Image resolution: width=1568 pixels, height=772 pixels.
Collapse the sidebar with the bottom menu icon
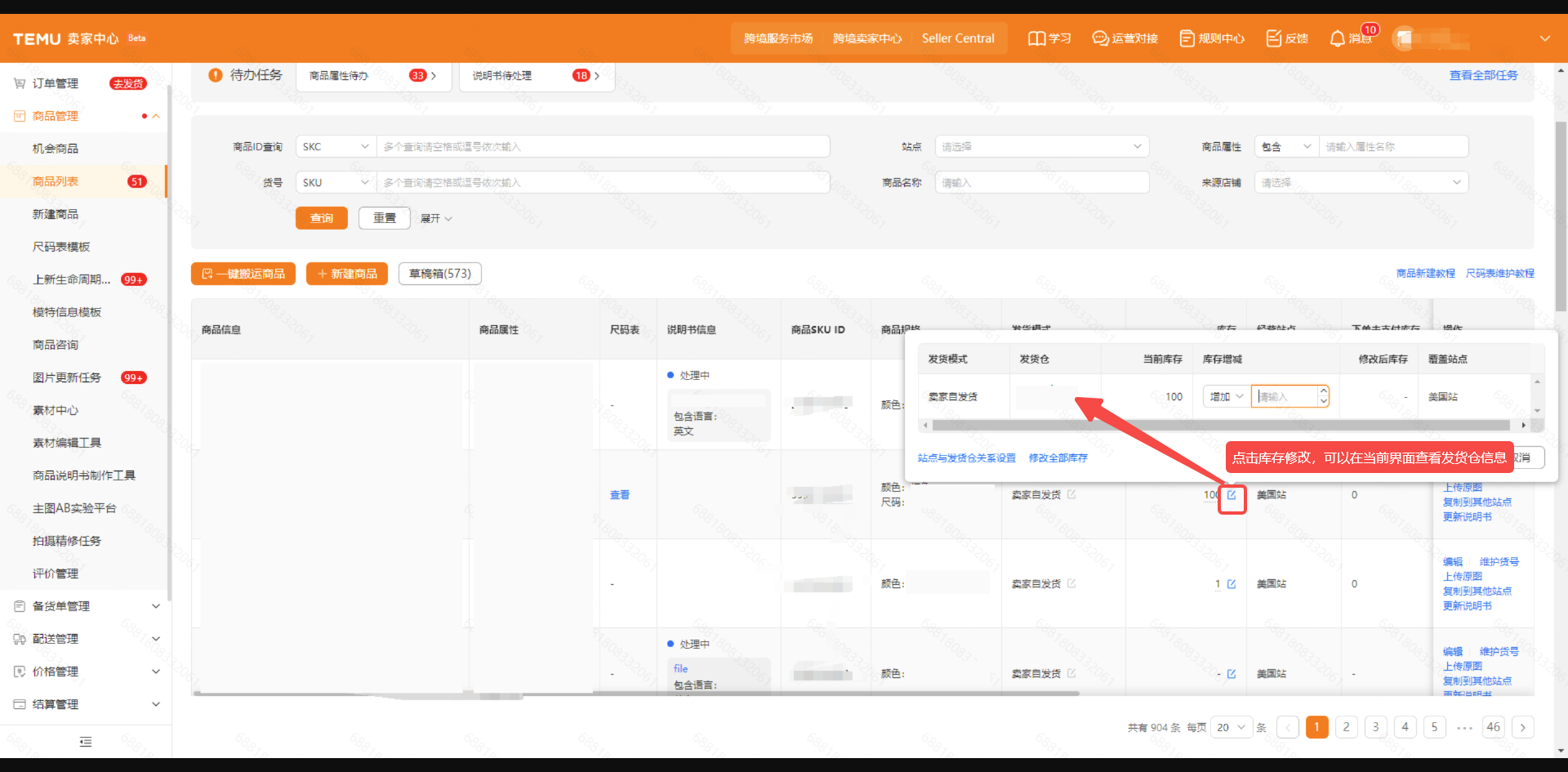86,742
